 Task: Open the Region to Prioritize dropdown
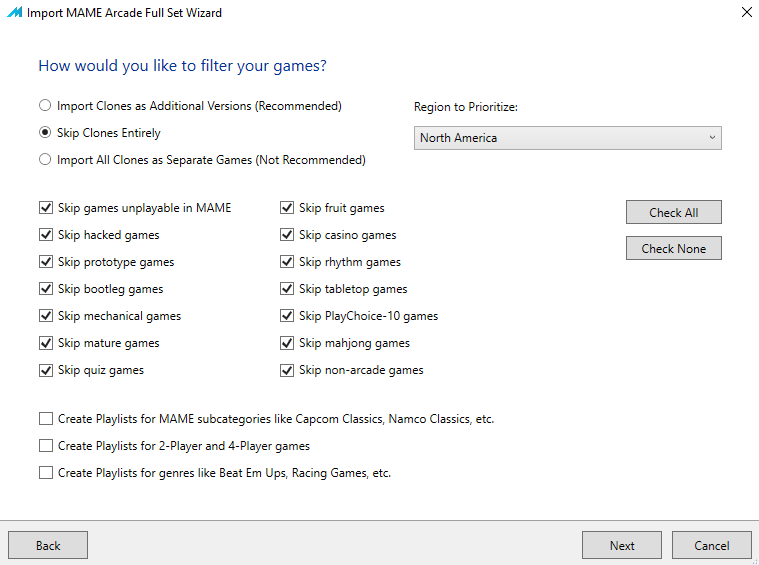click(x=567, y=138)
